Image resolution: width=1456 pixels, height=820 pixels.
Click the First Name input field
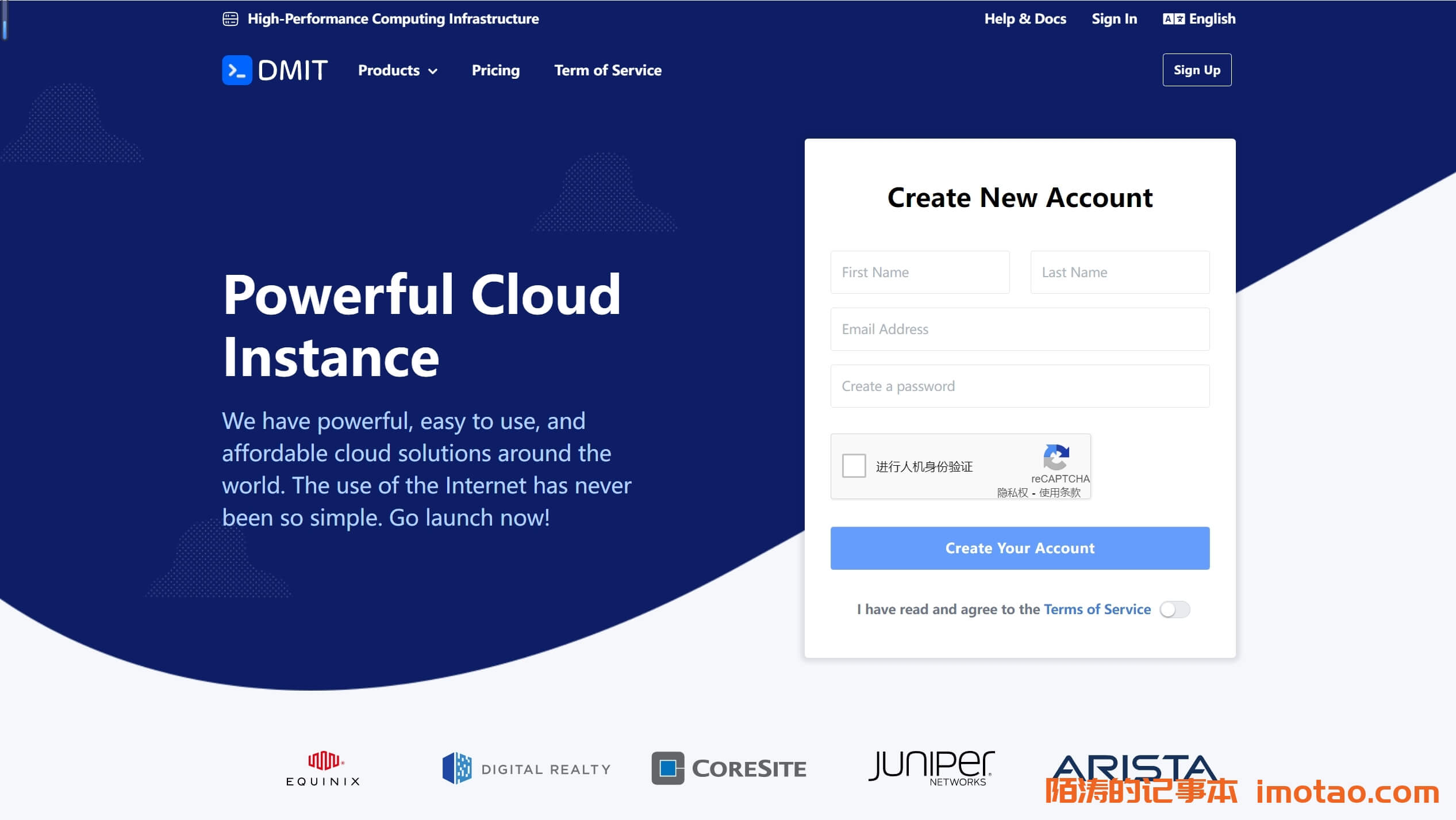(x=920, y=273)
